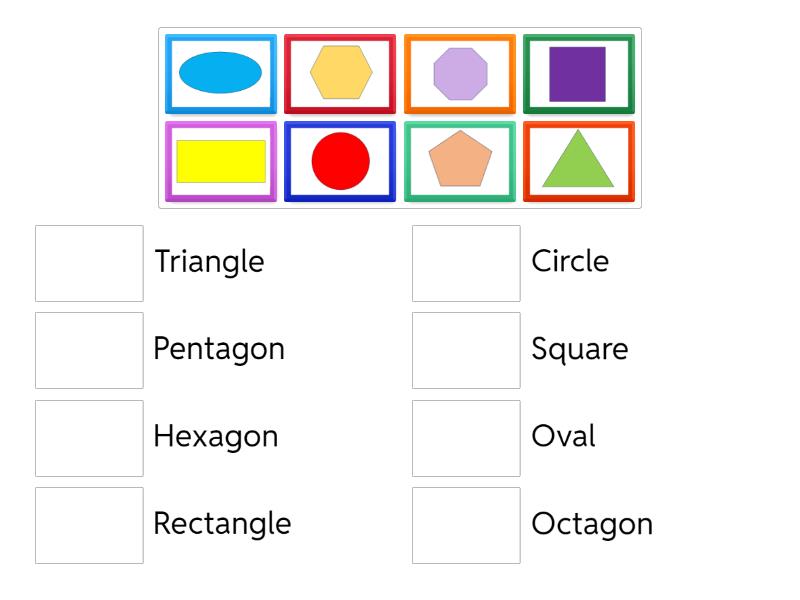Click the empty answer box beside Triangle

tap(88, 261)
